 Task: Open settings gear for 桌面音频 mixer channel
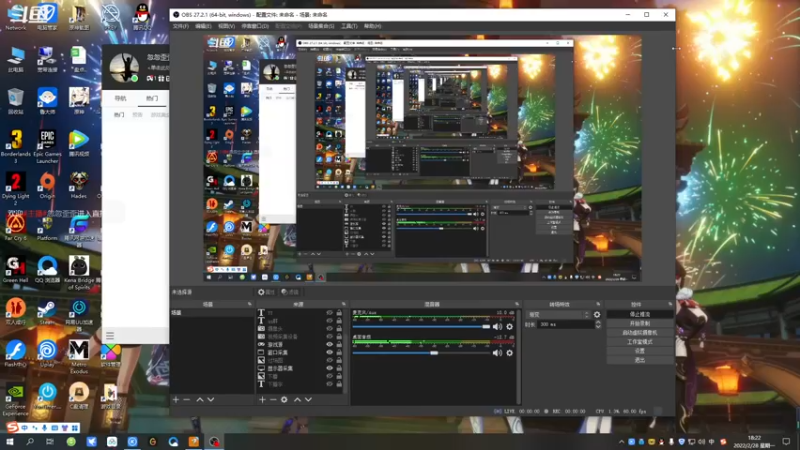coord(509,353)
